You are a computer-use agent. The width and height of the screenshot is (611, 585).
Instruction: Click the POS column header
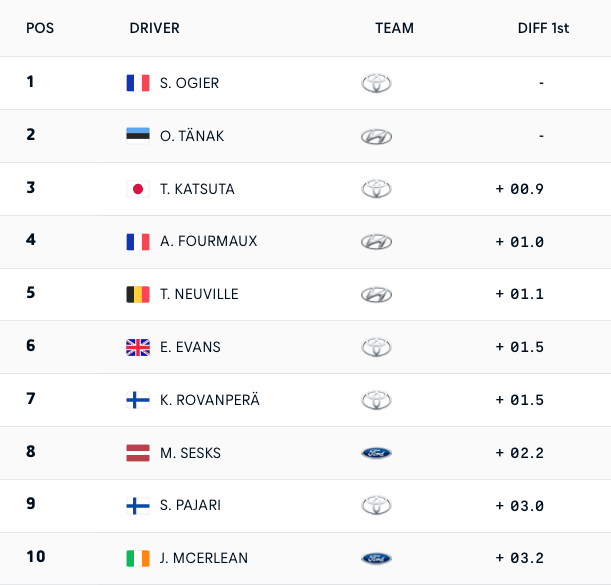click(x=40, y=28)
